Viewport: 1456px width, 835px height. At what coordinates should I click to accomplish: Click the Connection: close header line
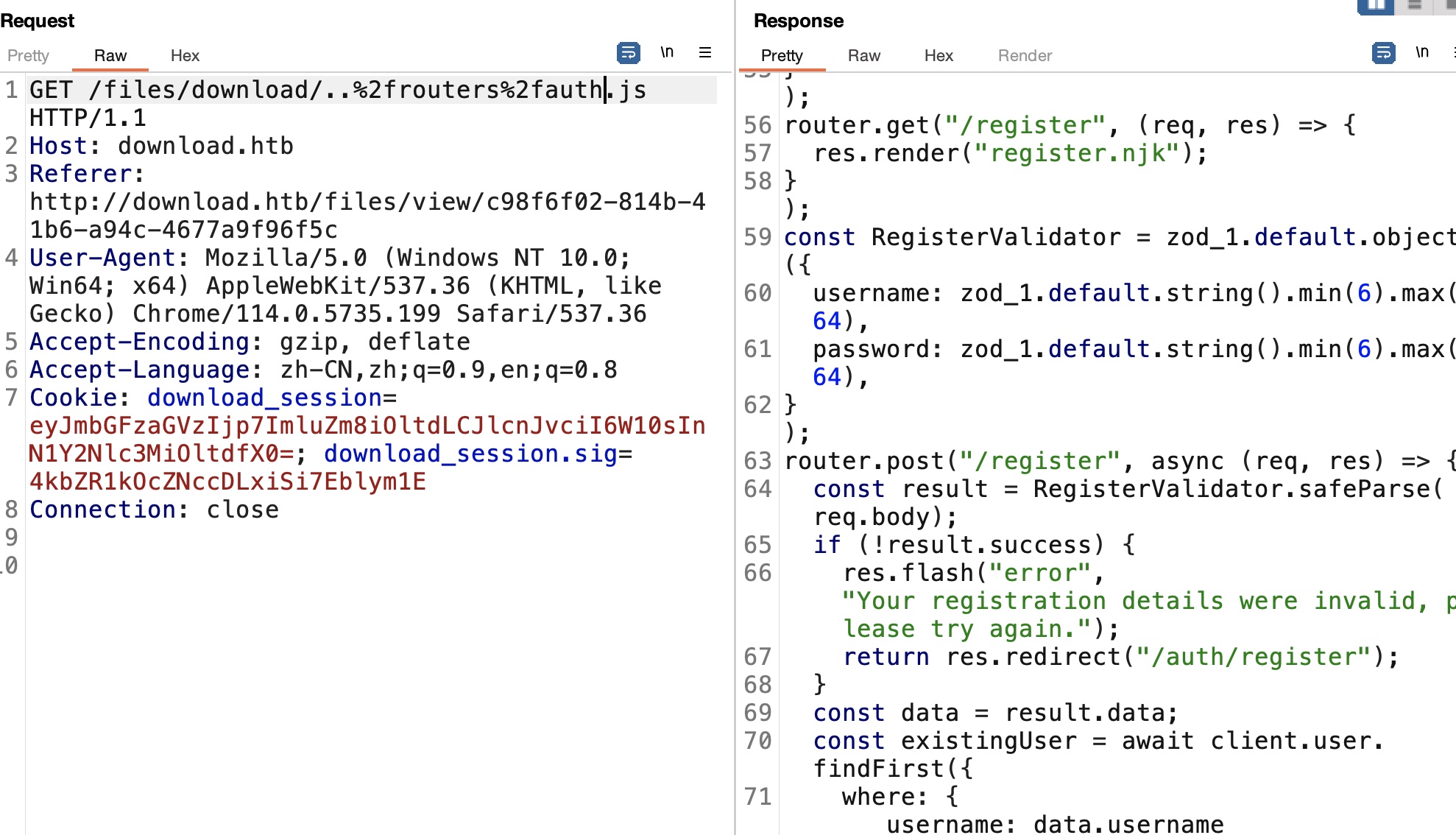(x=155, y=510)
